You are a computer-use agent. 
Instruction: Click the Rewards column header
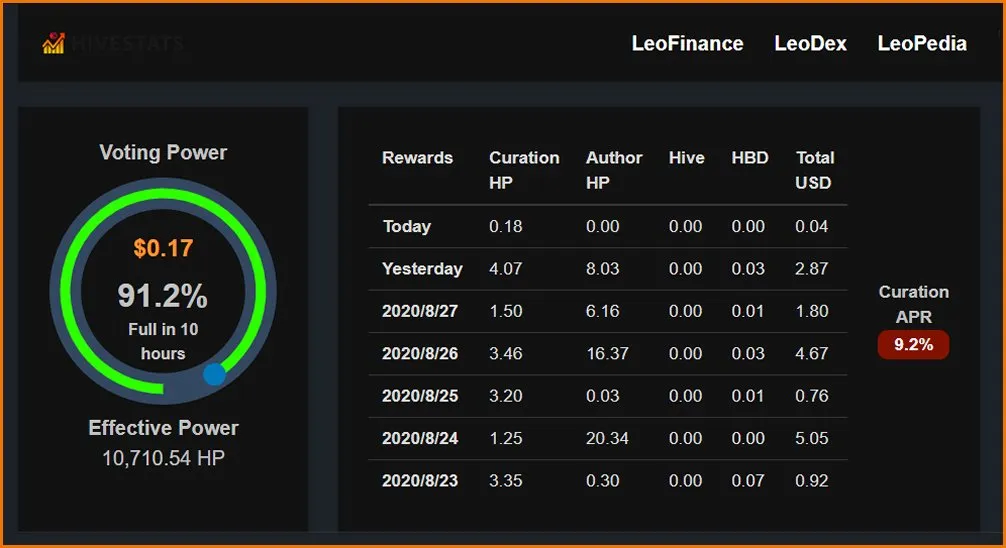[x=417, y=158]
